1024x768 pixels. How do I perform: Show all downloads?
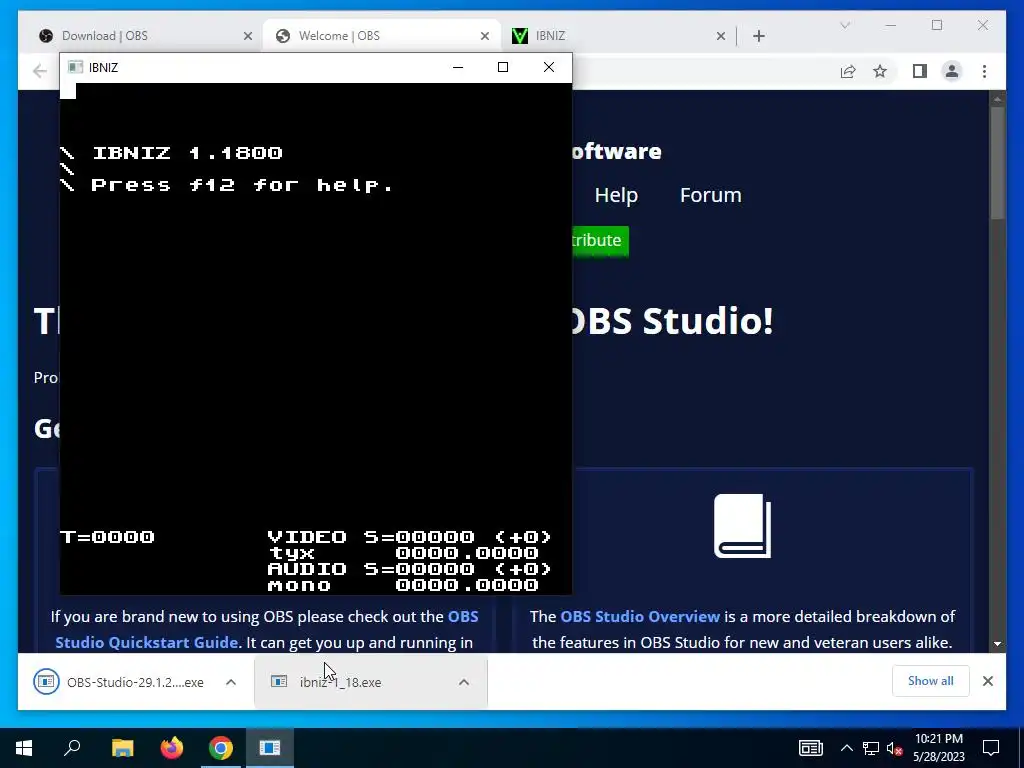tap(931, 681)
